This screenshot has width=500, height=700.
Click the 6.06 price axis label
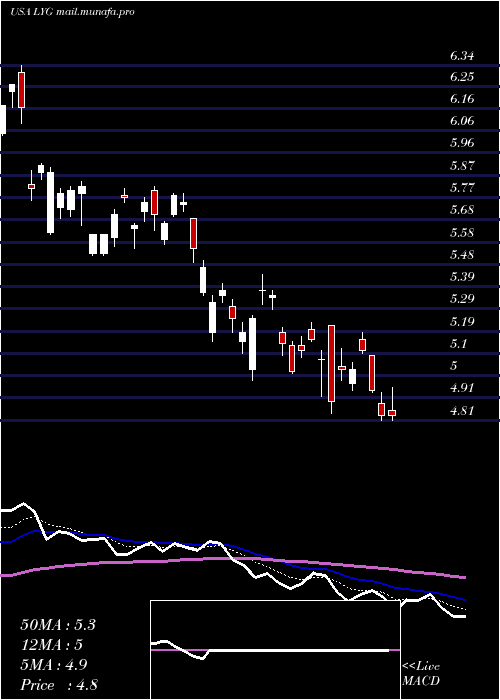pos(462,121)
